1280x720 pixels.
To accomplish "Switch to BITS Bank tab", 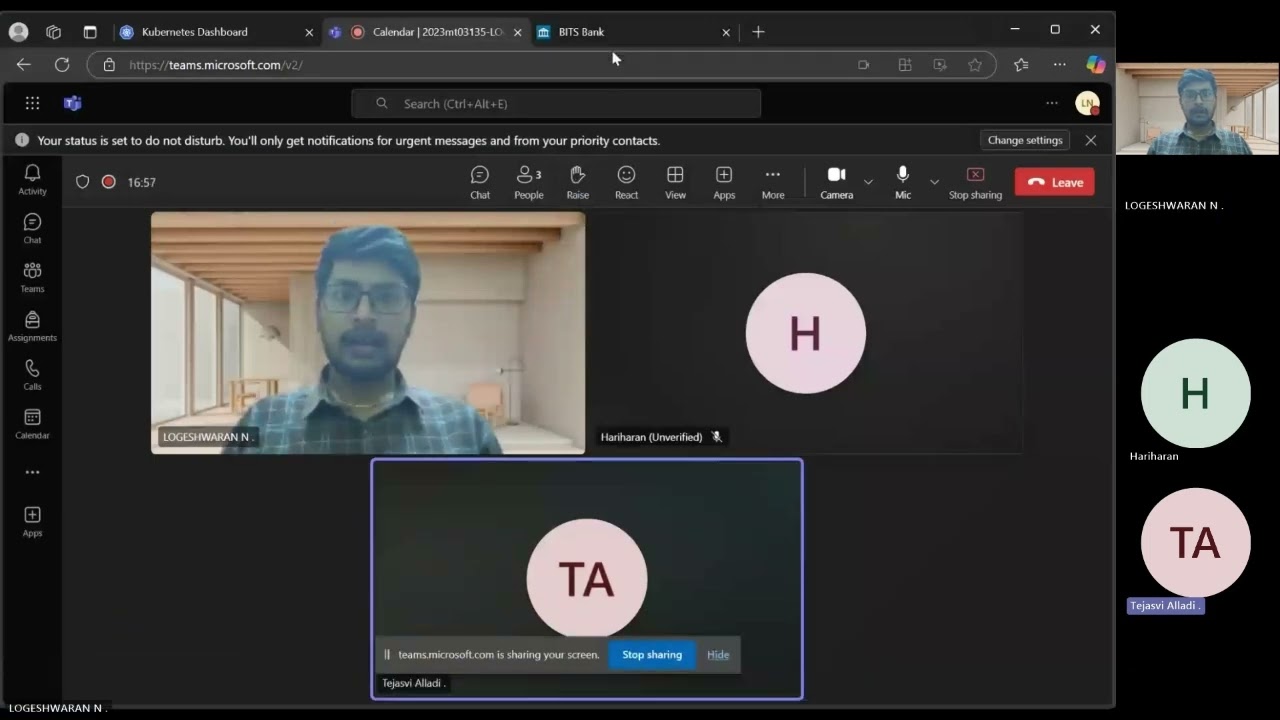I will (x=630, y=32).
